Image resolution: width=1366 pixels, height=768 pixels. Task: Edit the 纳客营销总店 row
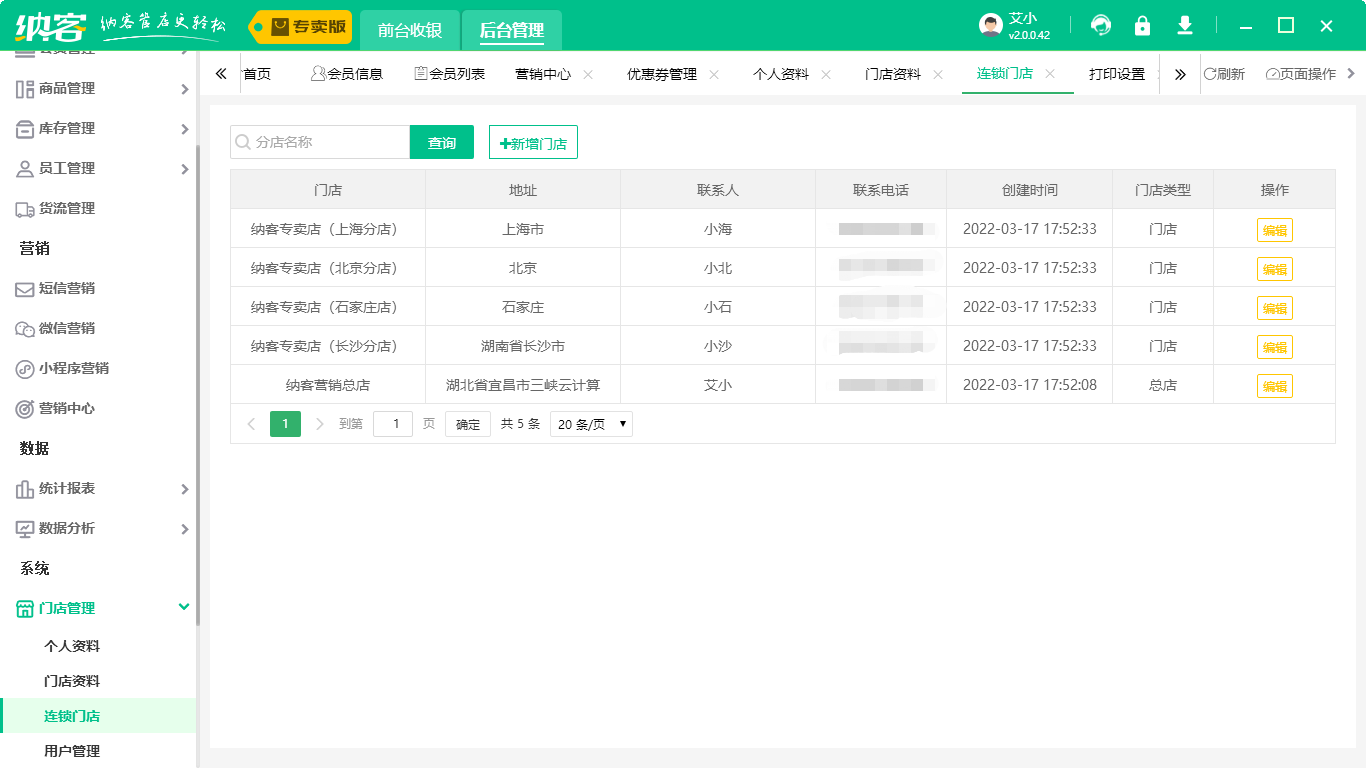(1275, 385)
